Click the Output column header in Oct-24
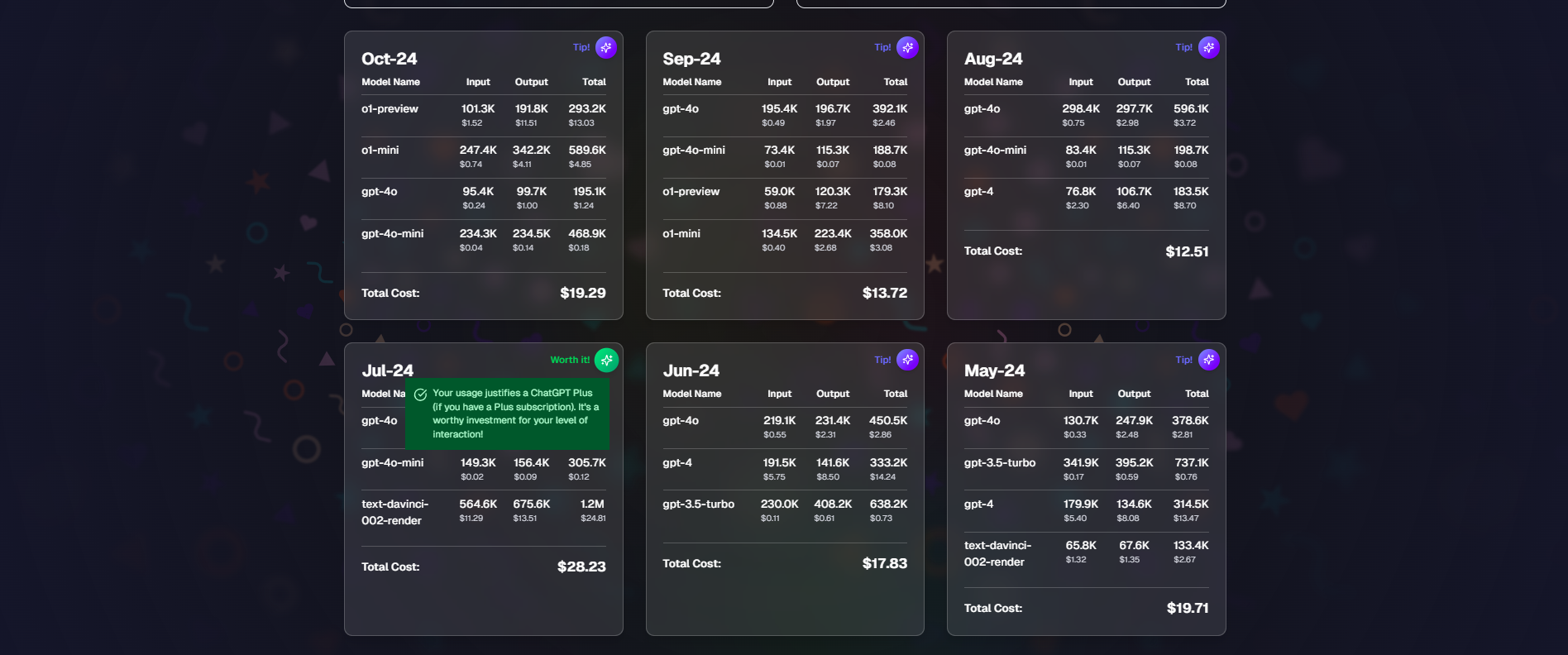 pyautogui.click(x=531, y=82)
